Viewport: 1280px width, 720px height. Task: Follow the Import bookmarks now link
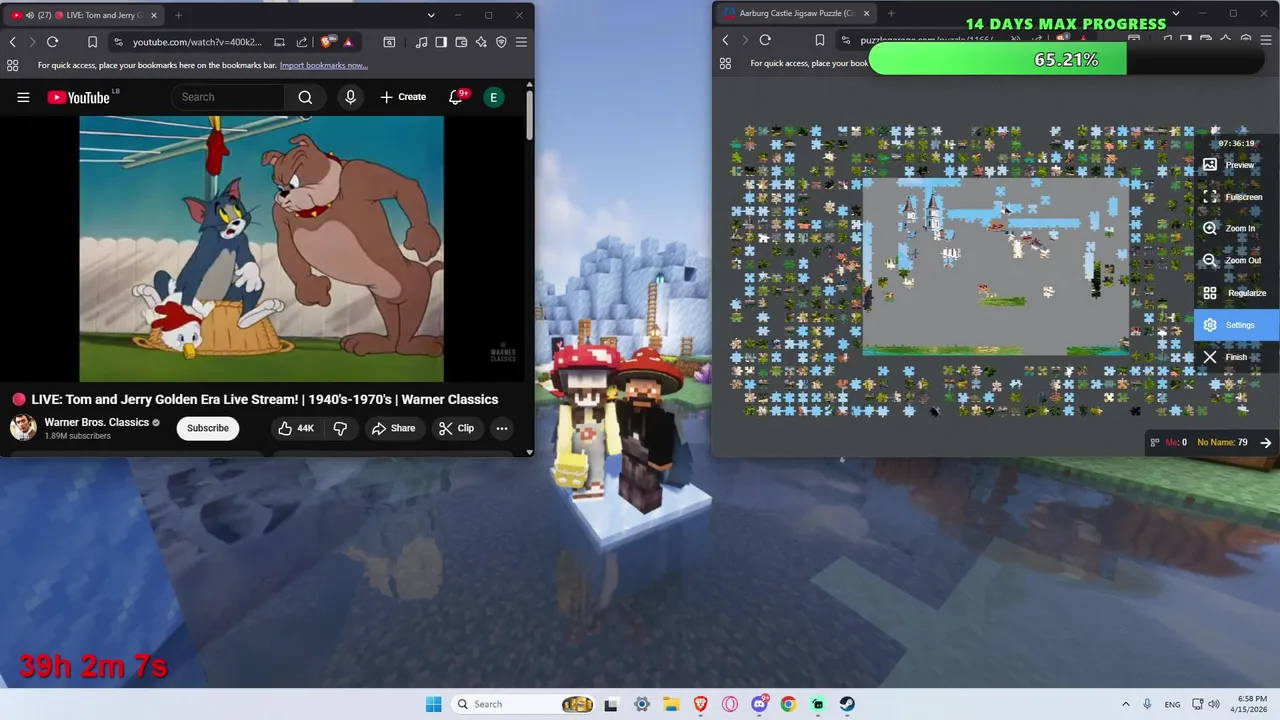pos(324,65)
